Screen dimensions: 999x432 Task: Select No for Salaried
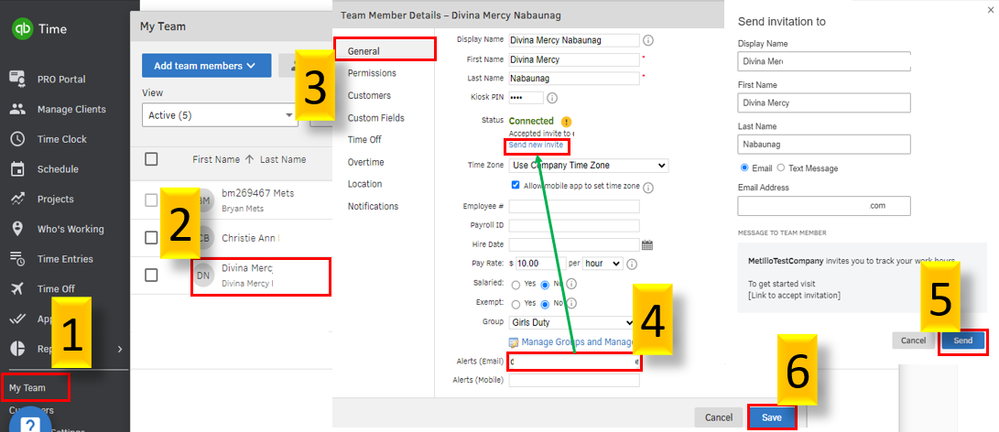pos(545,284)
